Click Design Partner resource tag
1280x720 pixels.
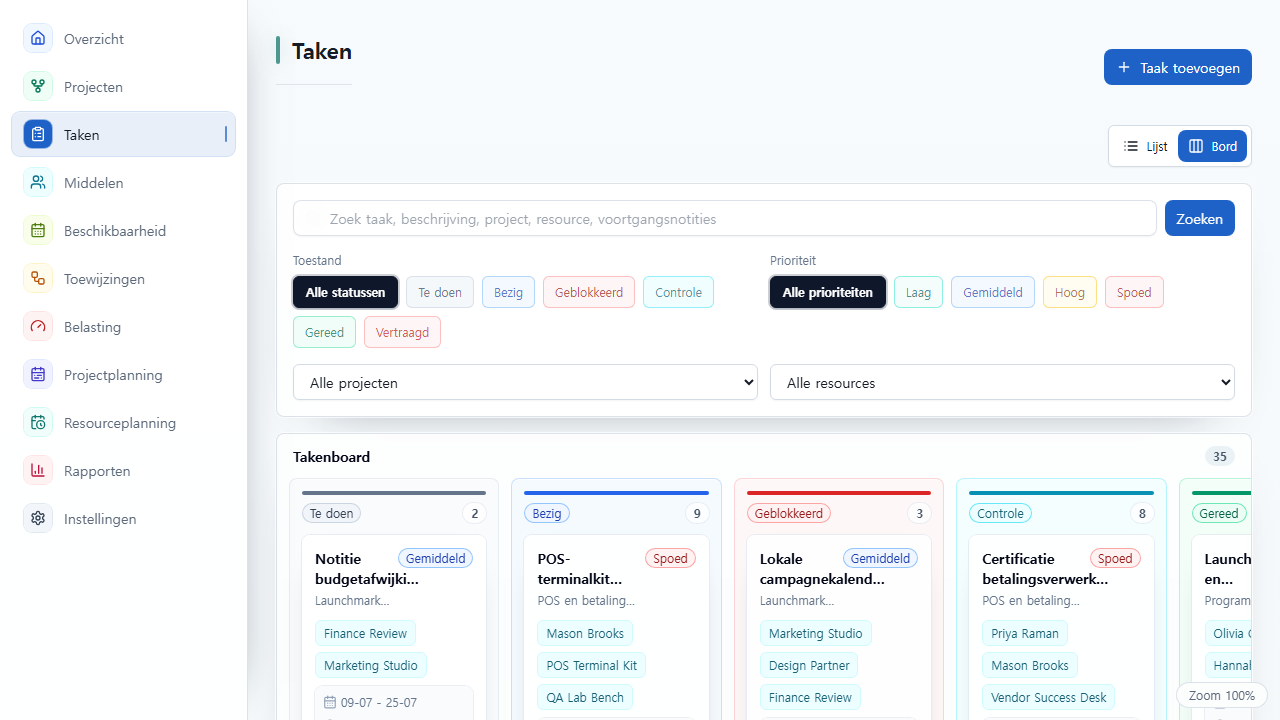pos(809,665)
